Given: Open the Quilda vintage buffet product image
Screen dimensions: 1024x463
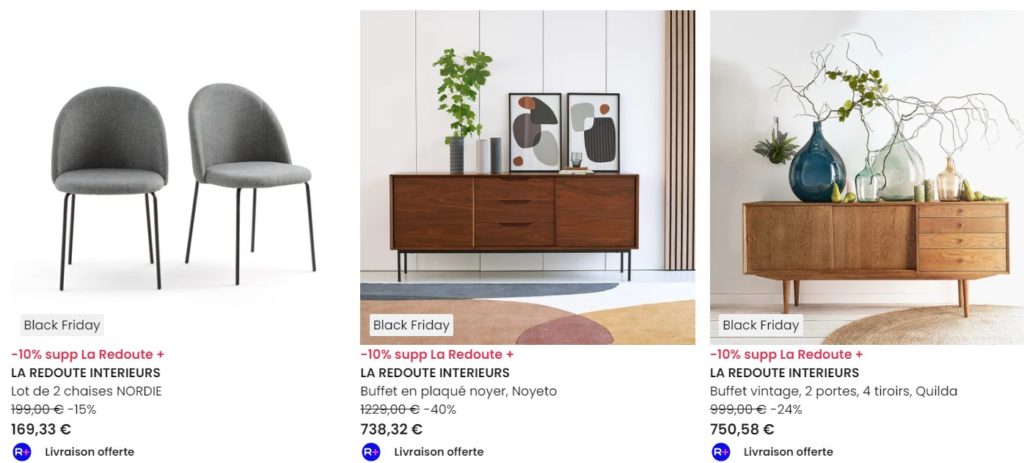Looking at the screenshot, I should click(x=867, y=177).
